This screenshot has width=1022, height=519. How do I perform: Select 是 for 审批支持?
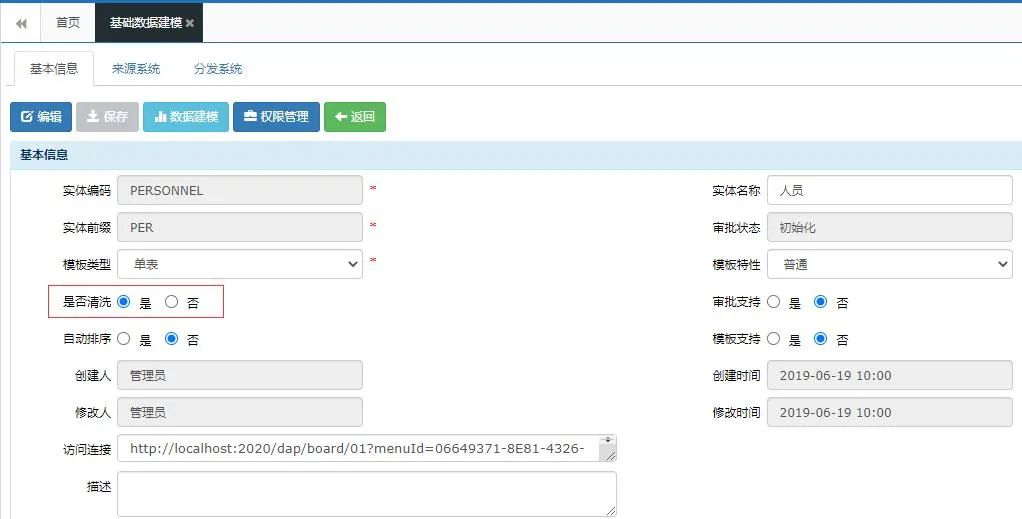pyautogui.click(x=774, y=302)
